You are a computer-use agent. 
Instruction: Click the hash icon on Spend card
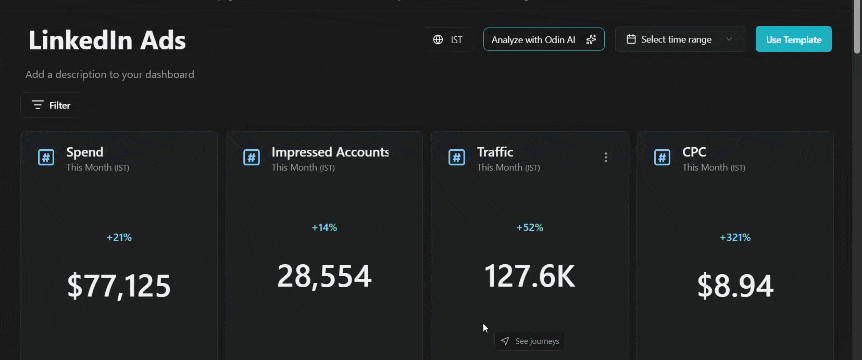coord(46,158)
